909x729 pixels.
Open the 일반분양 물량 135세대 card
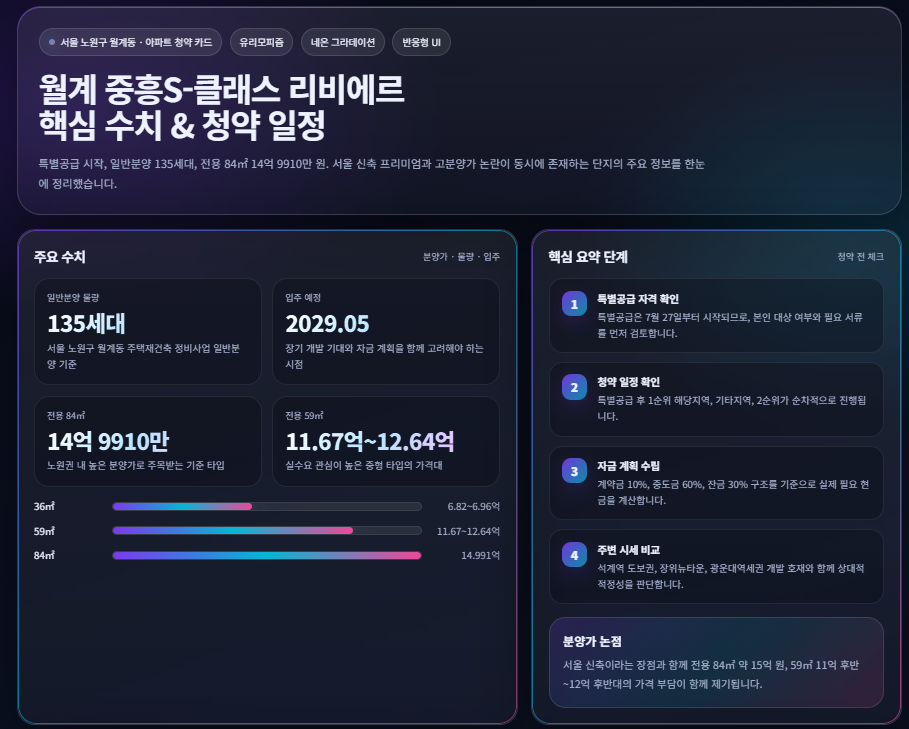148,331
